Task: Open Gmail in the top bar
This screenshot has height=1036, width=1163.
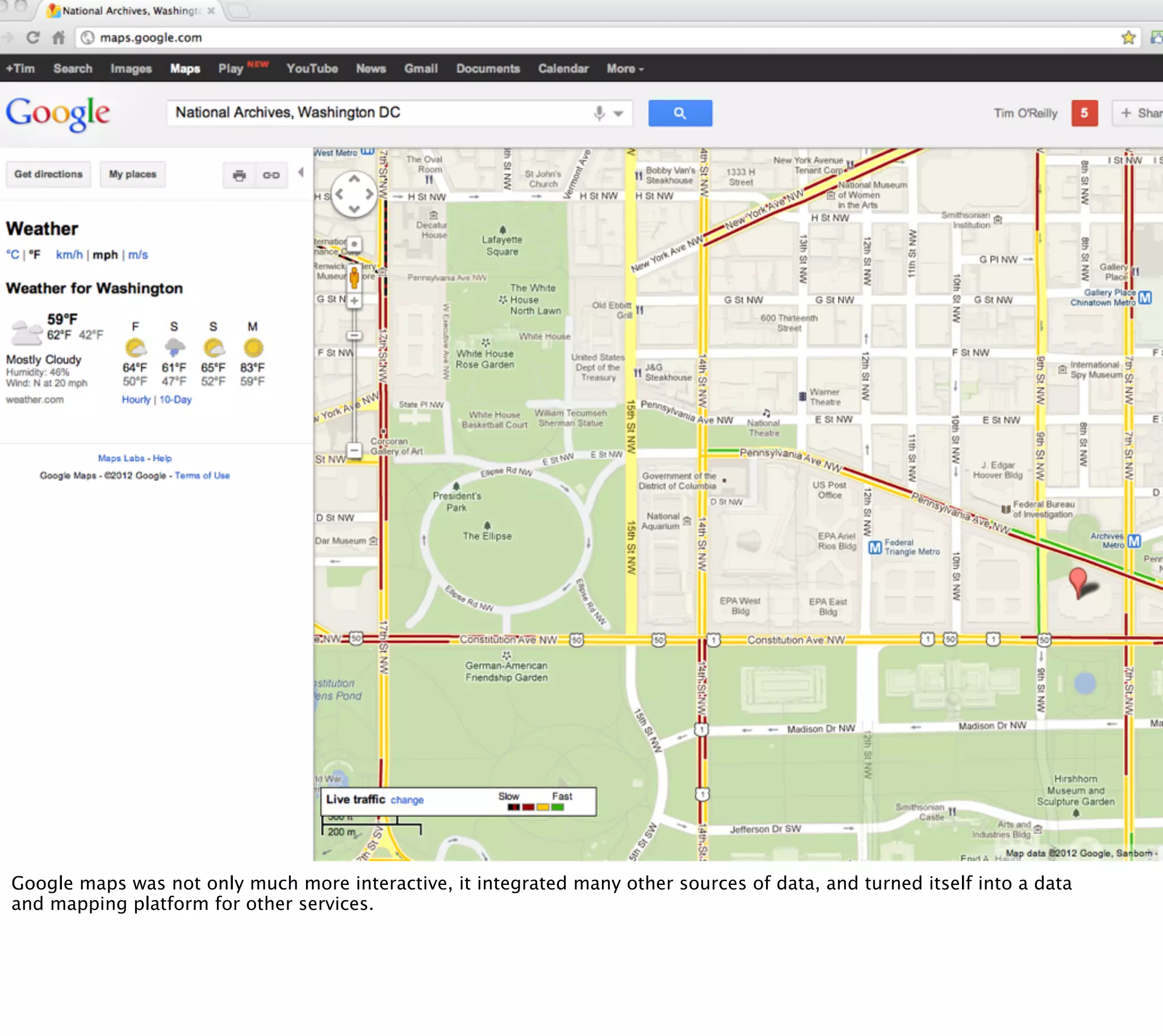Action: click(420, 69)
